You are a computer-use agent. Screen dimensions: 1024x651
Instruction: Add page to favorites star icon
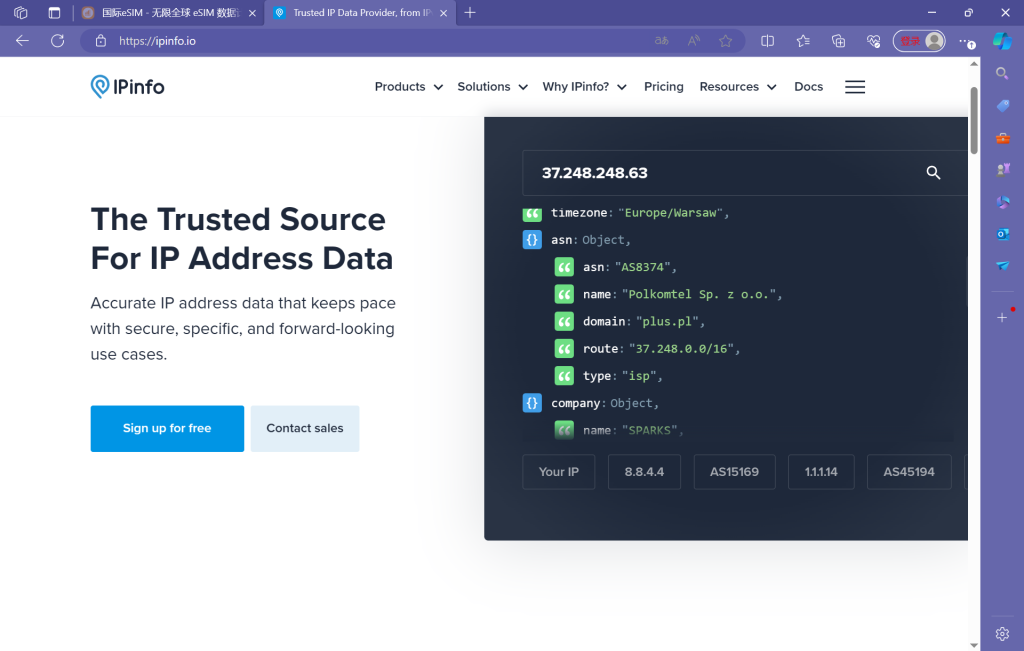coord(726,40)
